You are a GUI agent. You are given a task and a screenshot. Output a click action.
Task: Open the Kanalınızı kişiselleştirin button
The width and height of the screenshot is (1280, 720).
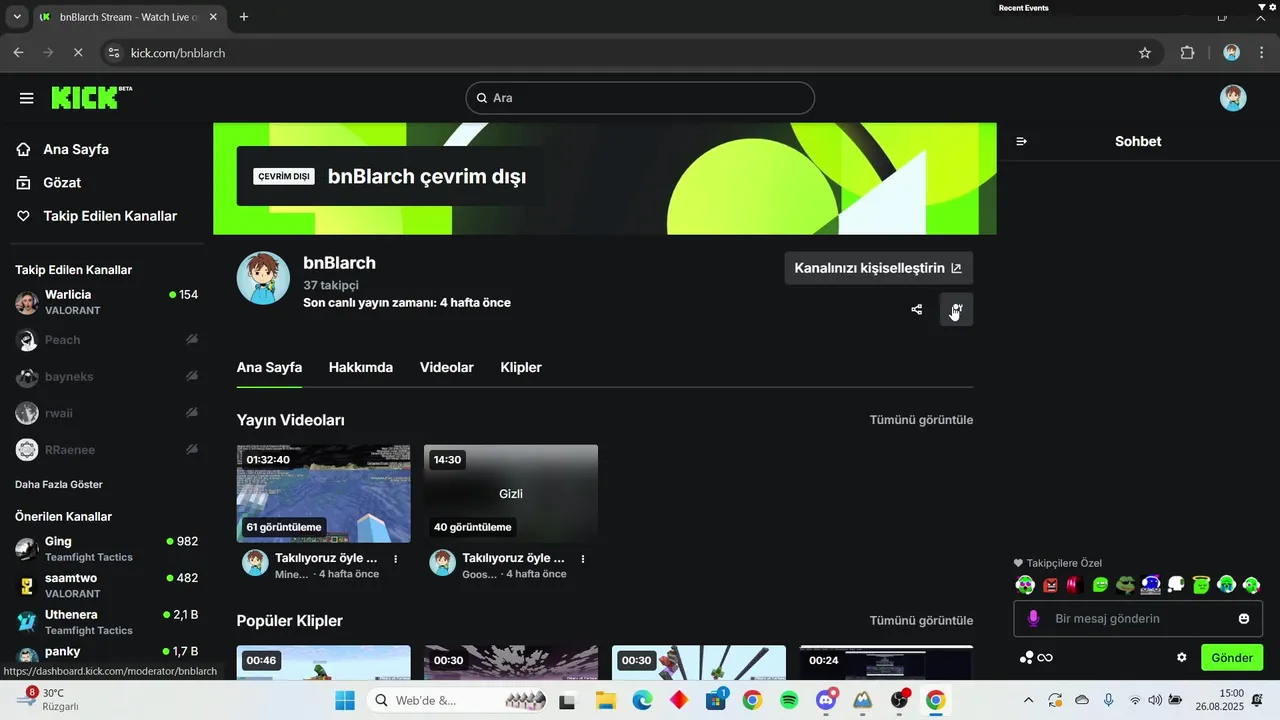click(878, 268)
